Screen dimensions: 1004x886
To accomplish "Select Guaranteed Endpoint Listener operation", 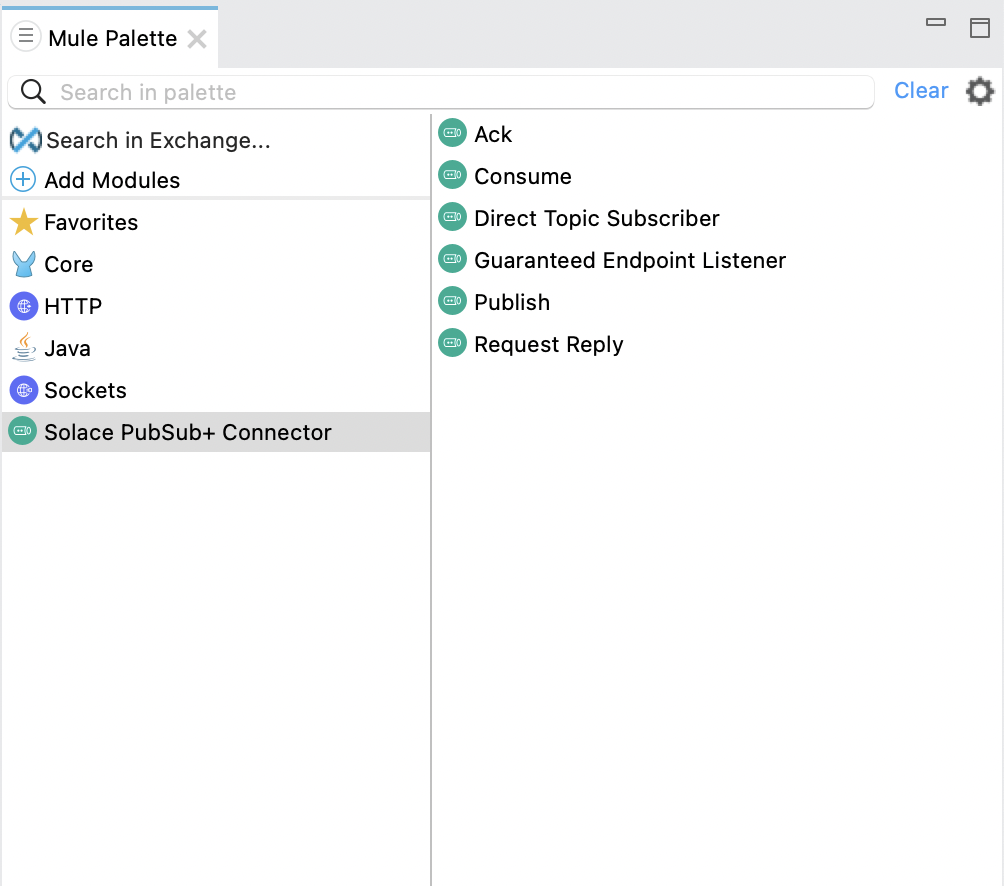I will [x=629, y=260].
